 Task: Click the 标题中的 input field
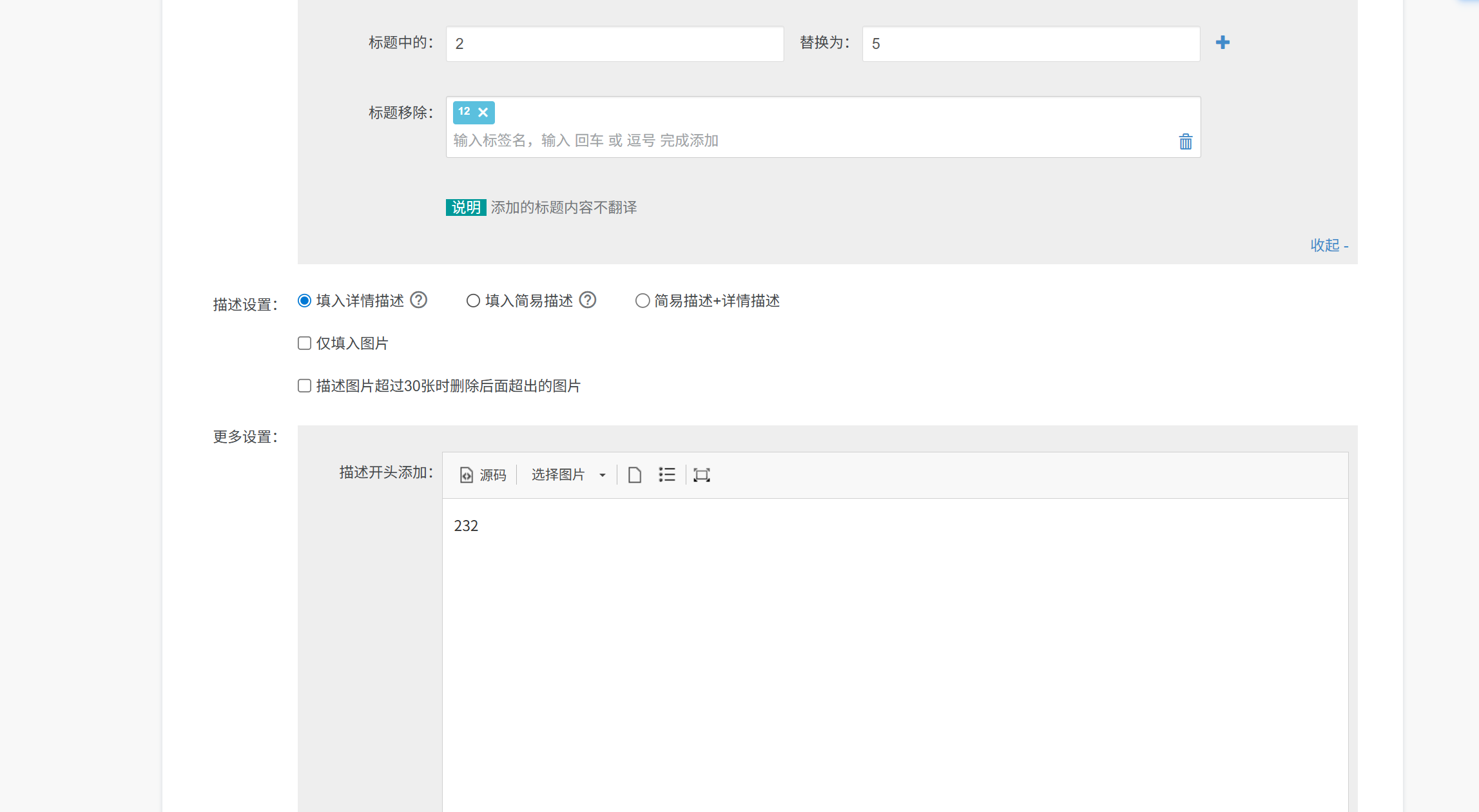pyautogui.click(x=614, y=44)
